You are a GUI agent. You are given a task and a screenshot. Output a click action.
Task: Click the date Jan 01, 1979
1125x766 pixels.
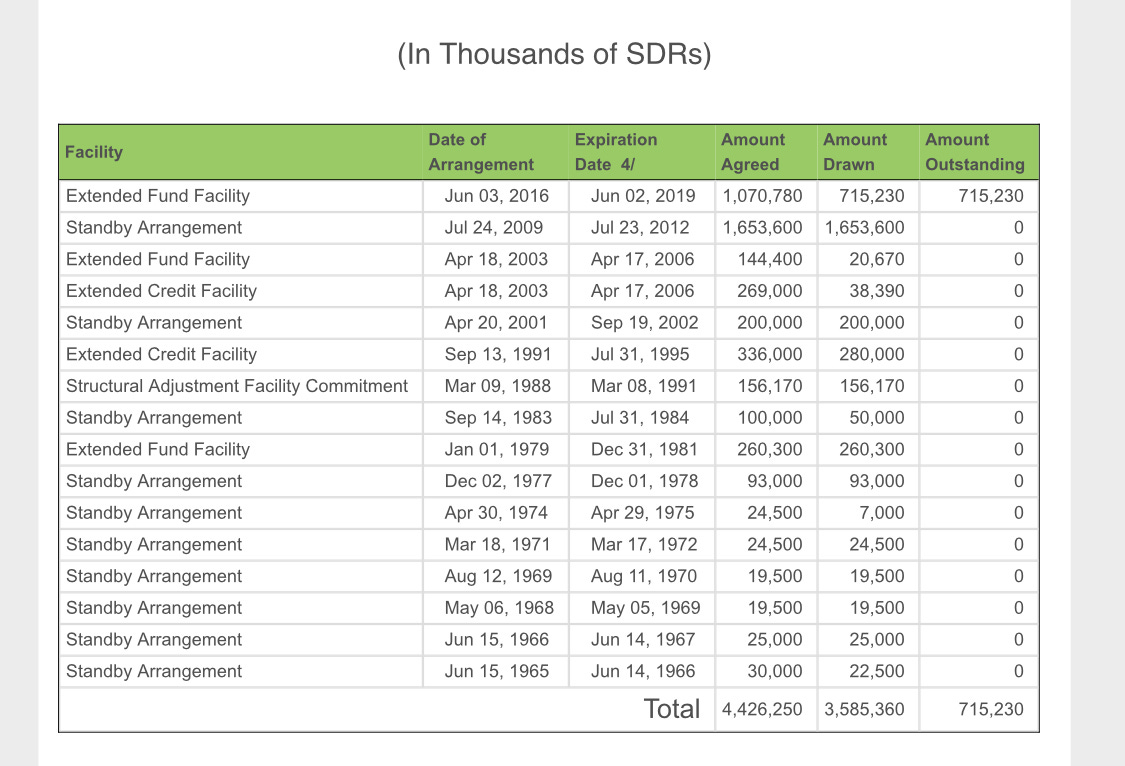(496, 449)
